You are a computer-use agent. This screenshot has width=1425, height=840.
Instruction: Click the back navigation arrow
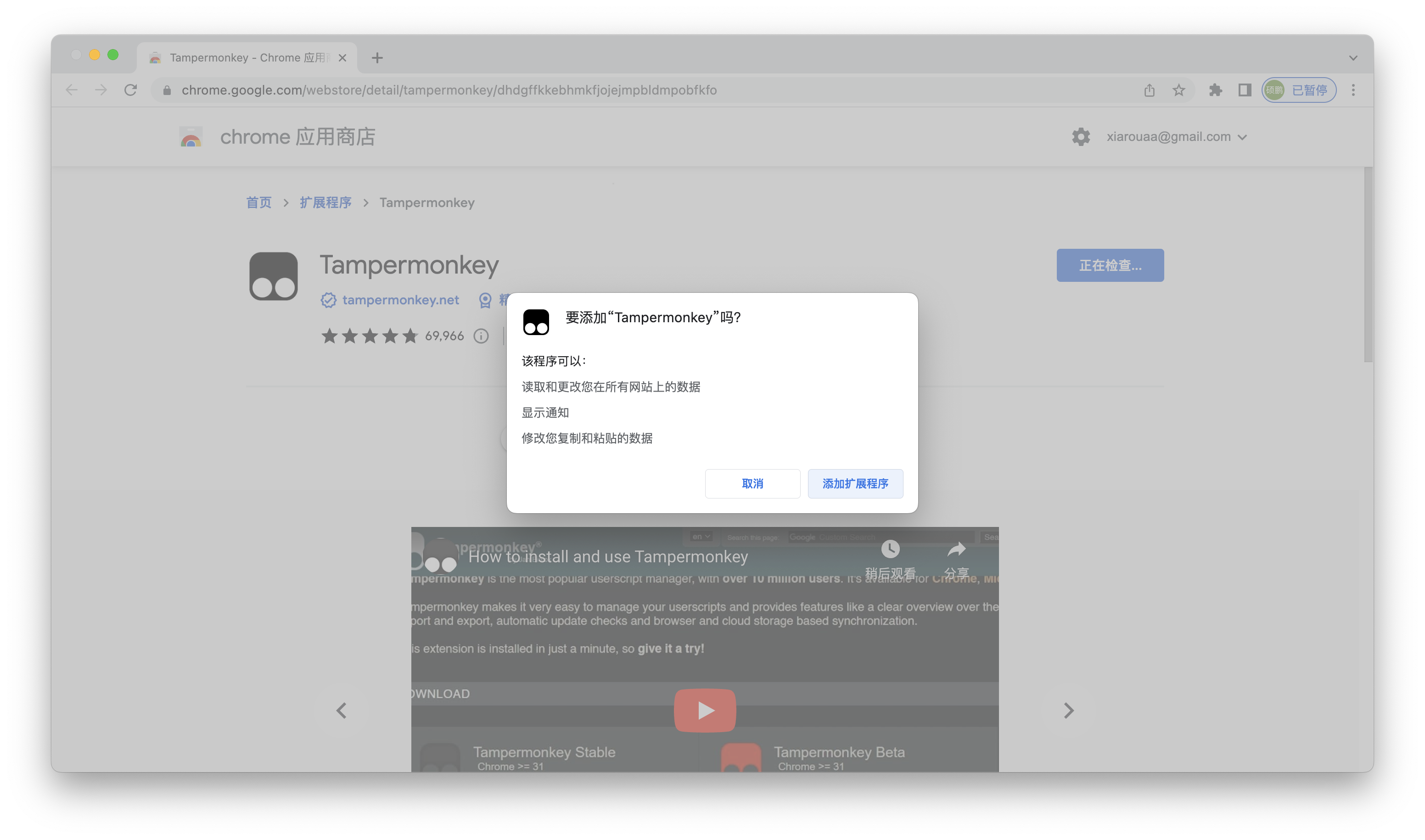[71, 90]
